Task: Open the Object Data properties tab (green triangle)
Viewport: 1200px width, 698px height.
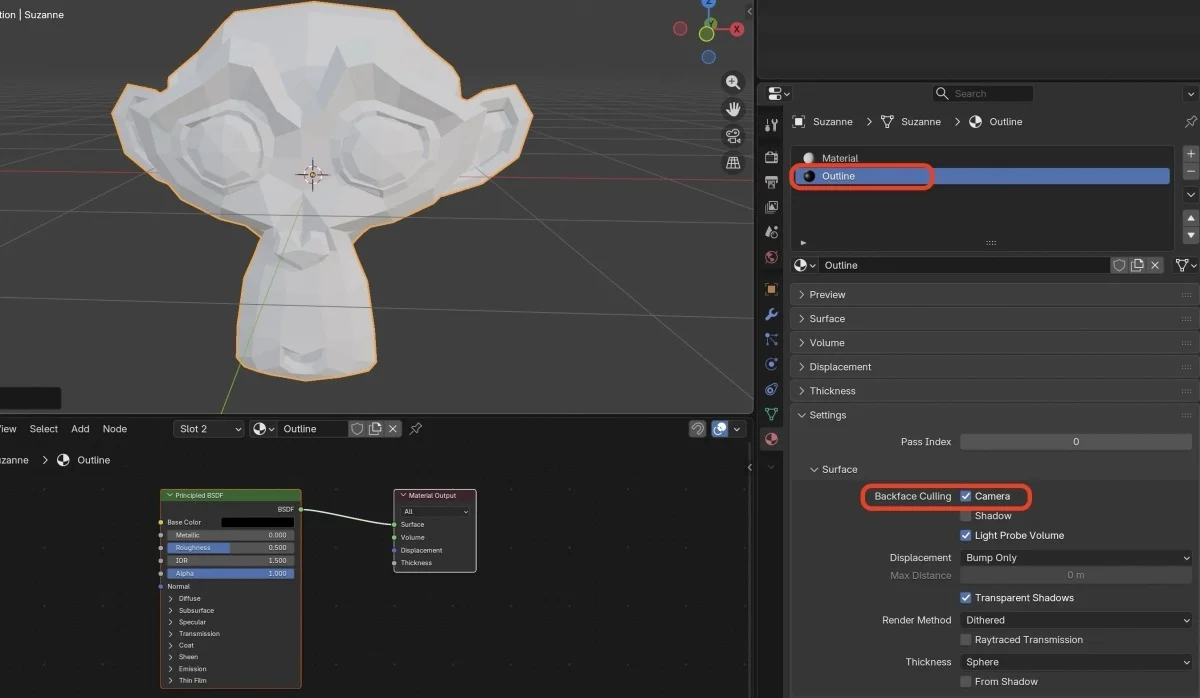Action: click(771, 414)
